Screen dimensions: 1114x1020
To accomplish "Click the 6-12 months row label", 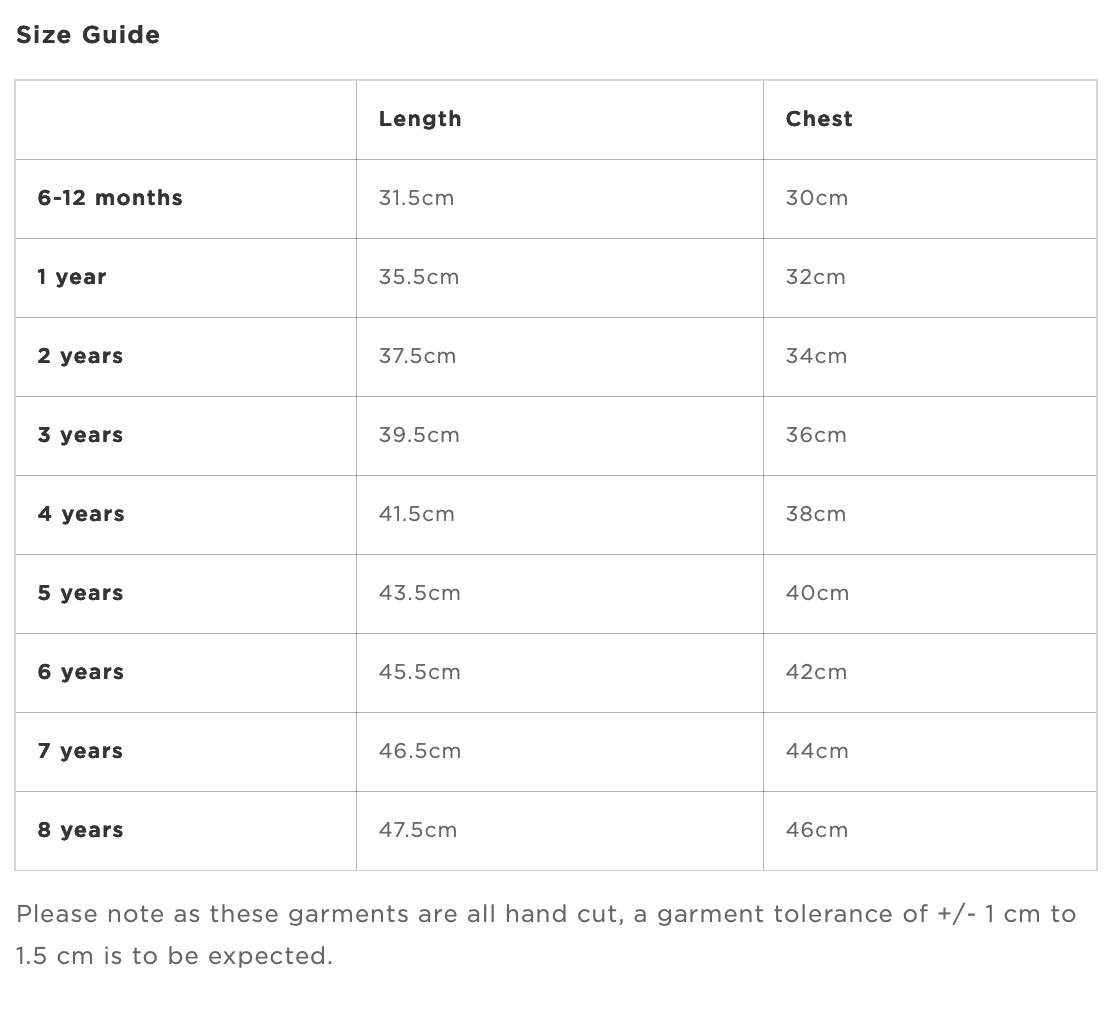I will pyautogui.click(x=110, y=197).
